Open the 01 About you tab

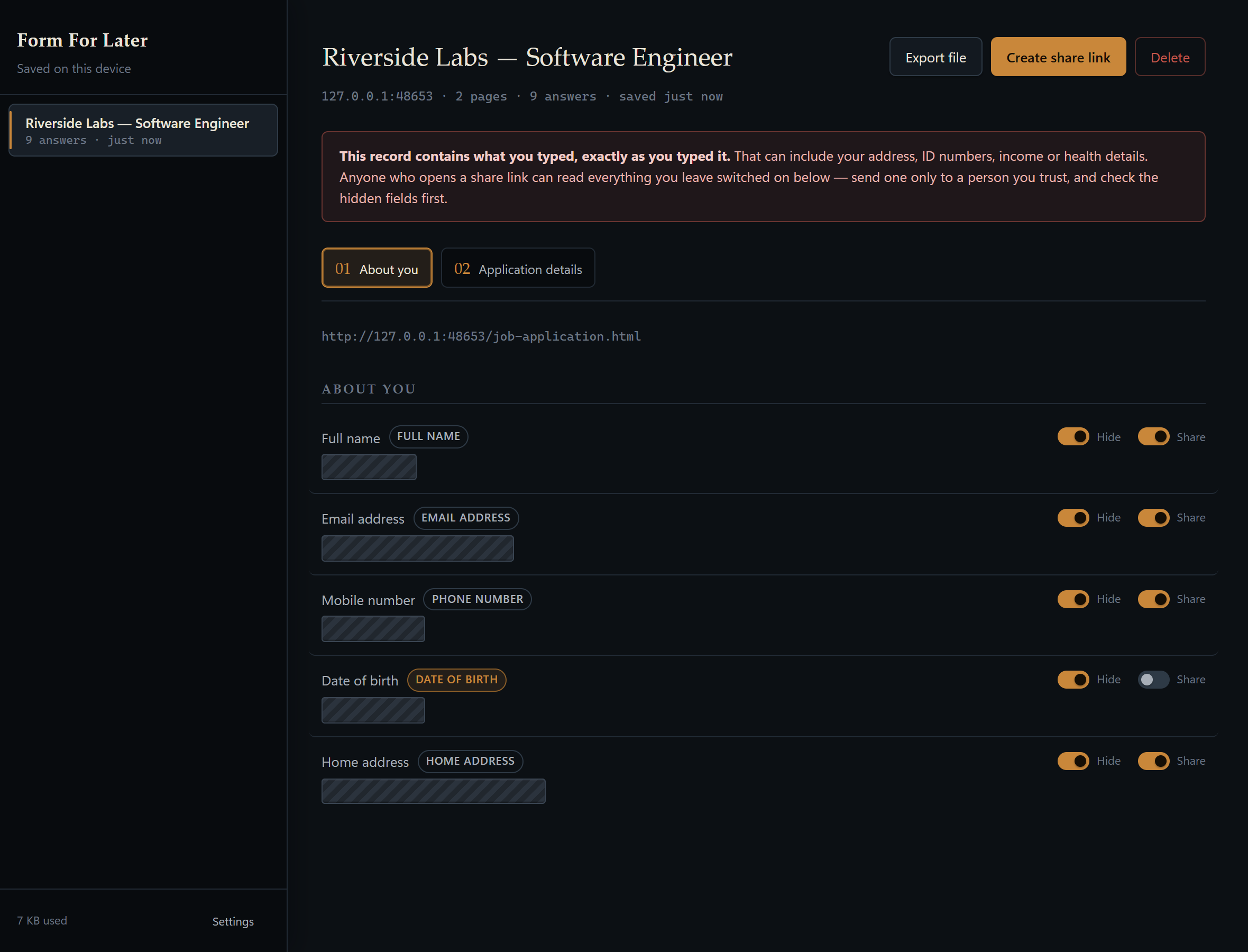pos(377,268)
